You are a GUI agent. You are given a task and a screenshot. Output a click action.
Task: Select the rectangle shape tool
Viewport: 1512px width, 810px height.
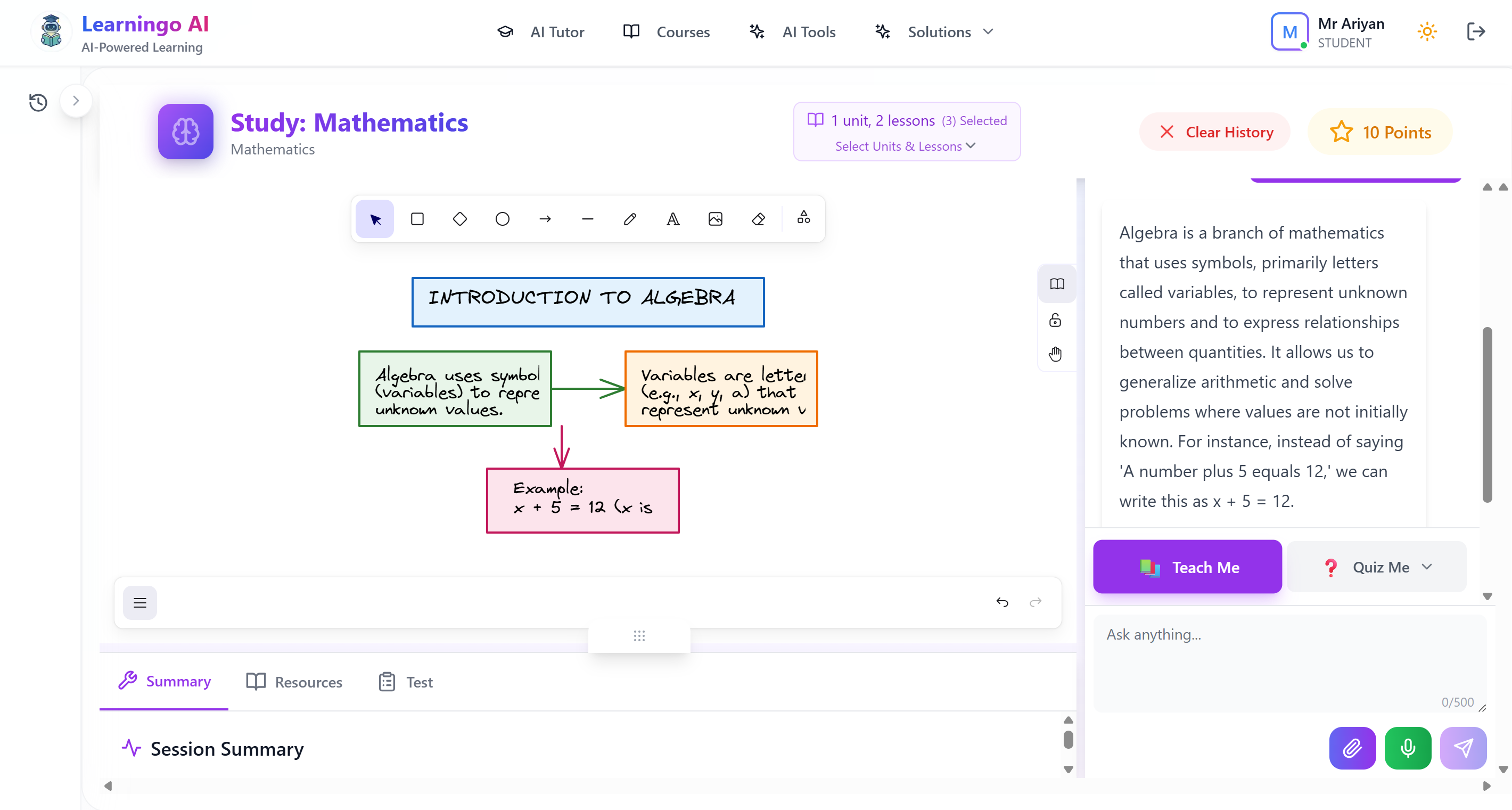[x=417, y=219]
